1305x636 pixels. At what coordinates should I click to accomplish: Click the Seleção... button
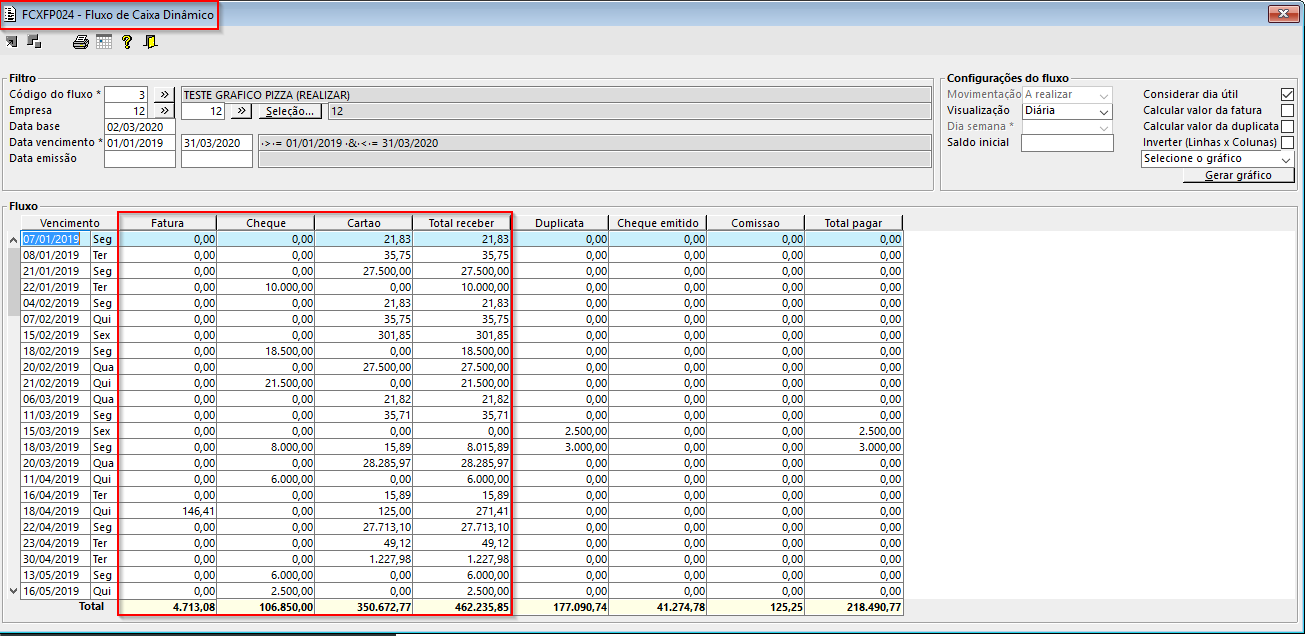pos(291,110)
